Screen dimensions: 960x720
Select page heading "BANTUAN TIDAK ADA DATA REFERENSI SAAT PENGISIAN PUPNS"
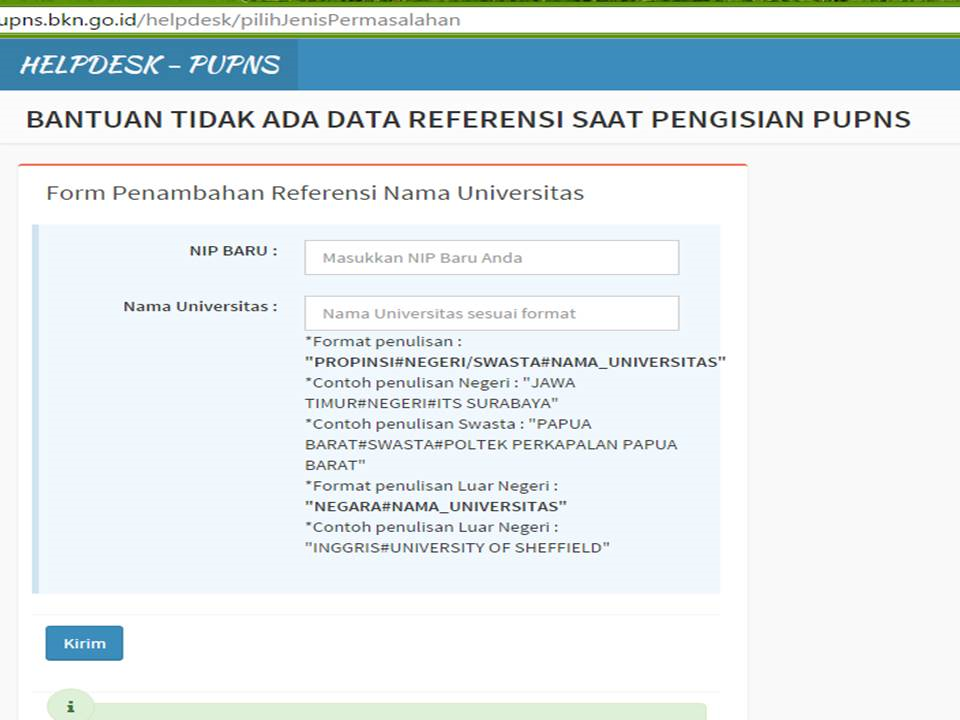(x=468, y=119)
